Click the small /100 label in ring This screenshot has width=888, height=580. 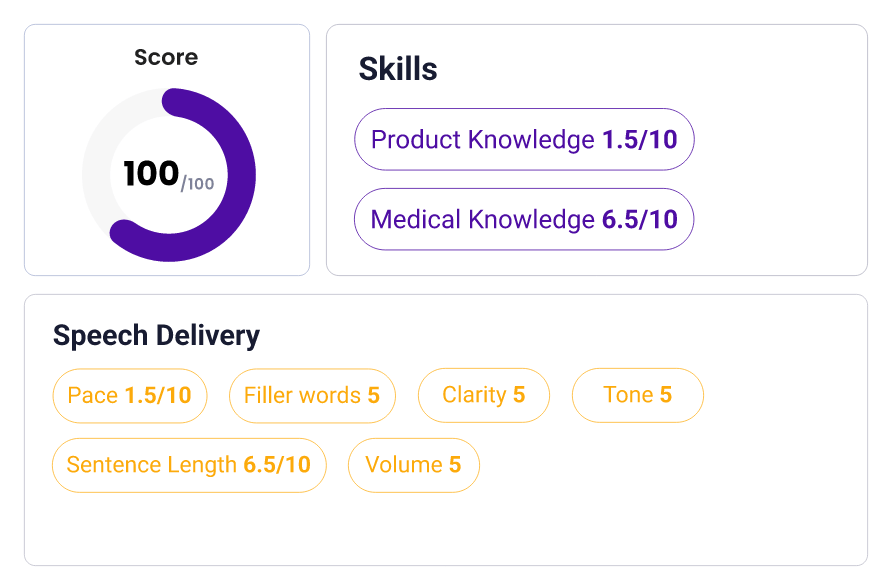(197, 183)
